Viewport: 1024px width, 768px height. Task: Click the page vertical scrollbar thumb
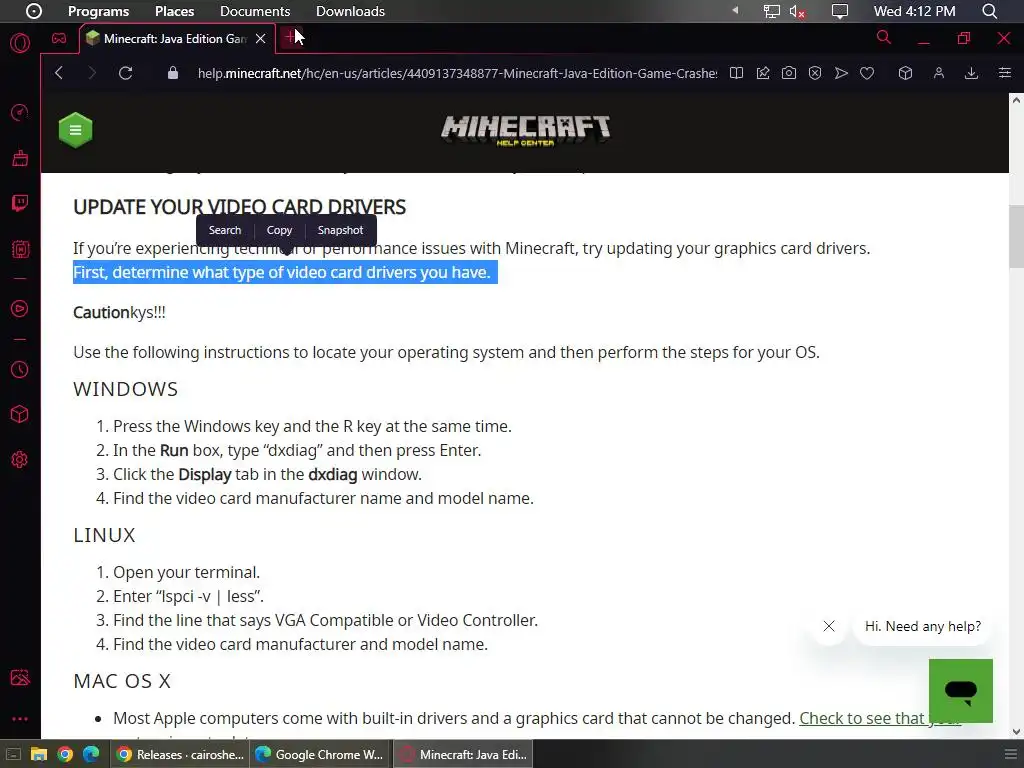(1016, 236)
